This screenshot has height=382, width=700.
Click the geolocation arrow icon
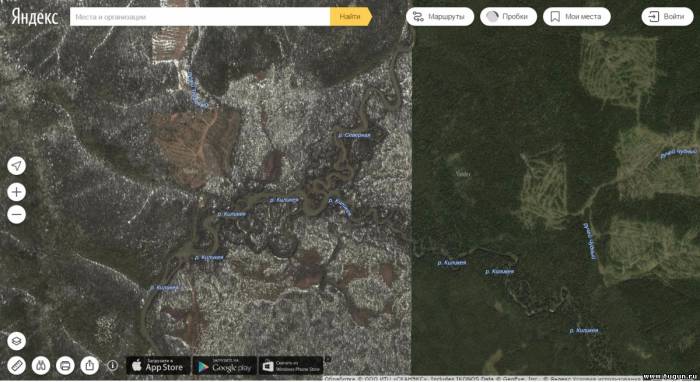(17, 166)
